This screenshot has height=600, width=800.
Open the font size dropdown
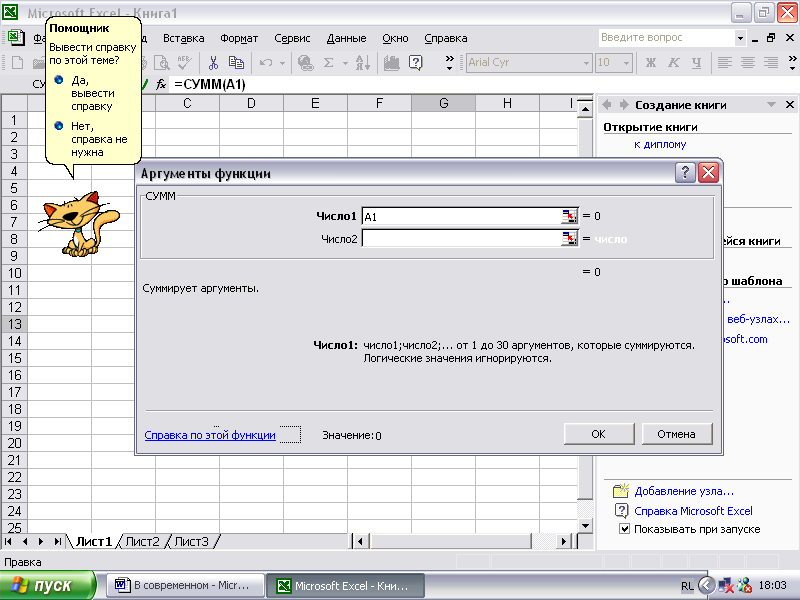pyautogui.click(x=627, y=63)
